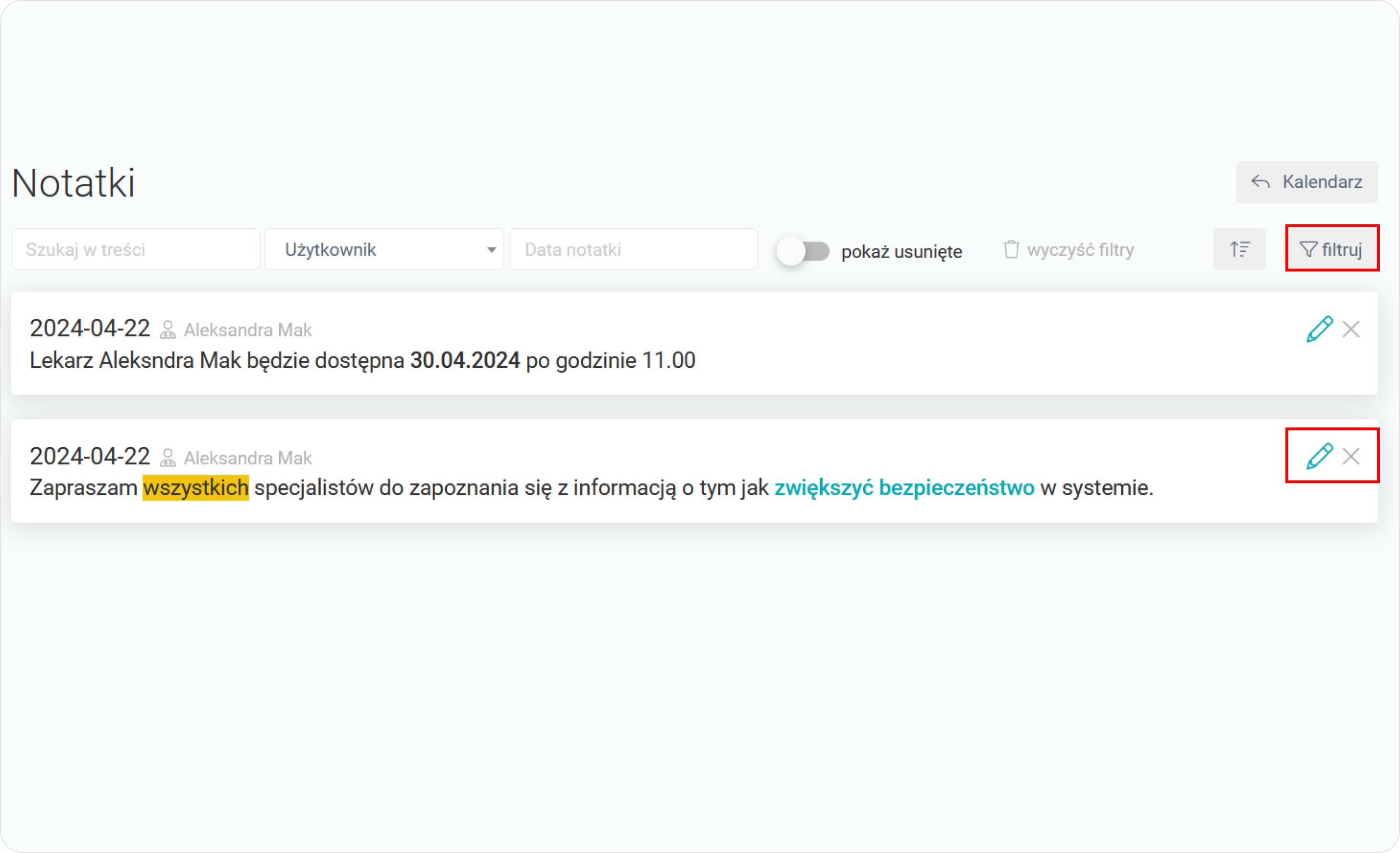Screen dimensions: 1400x853
Task: Open the Użytkownik dropdown
Action: tap(384, 249)
